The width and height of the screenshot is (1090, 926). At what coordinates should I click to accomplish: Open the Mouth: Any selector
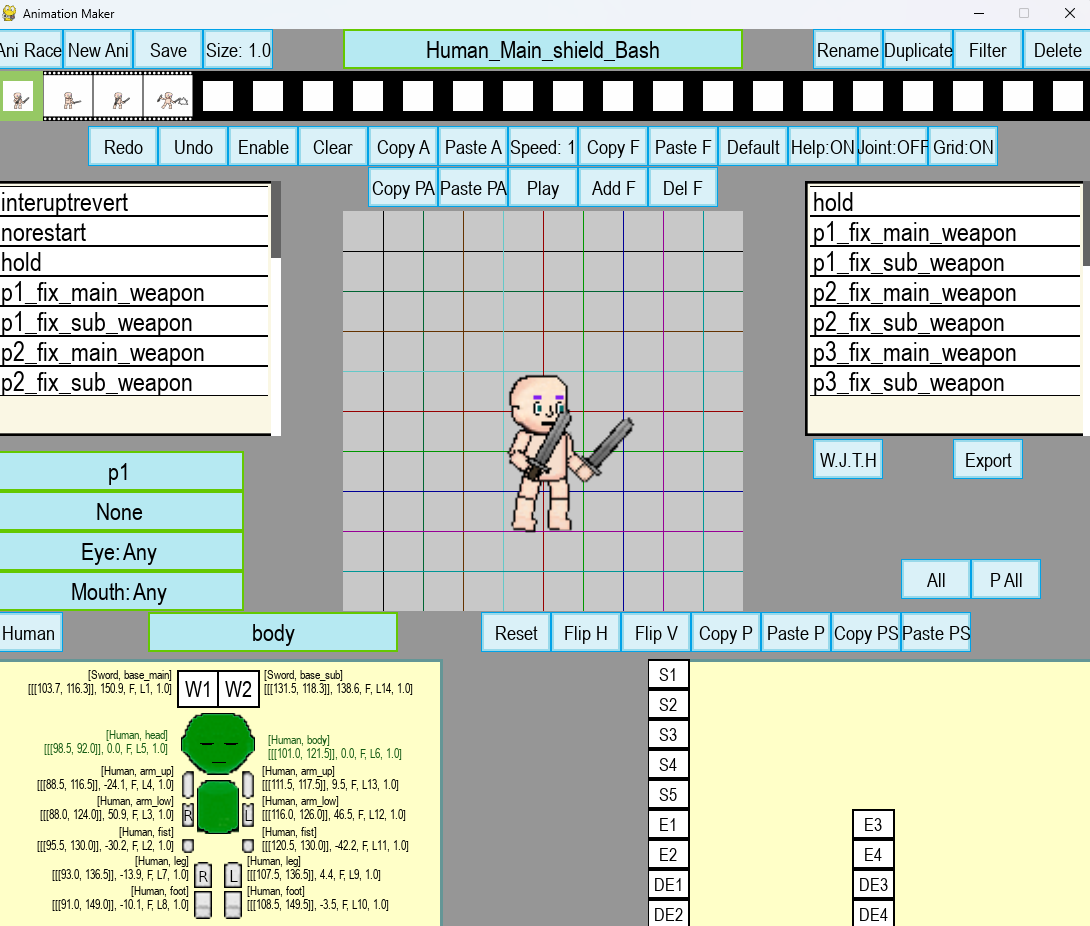120,592
